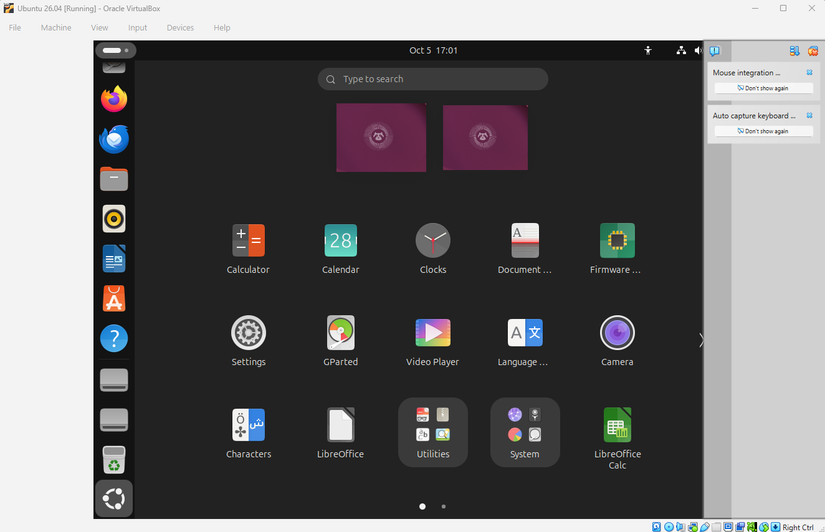Viewport: 825px width, 532px height.
Task: Click the Show Apps Ubuntu logo button
Action: [x=114, y=498]
